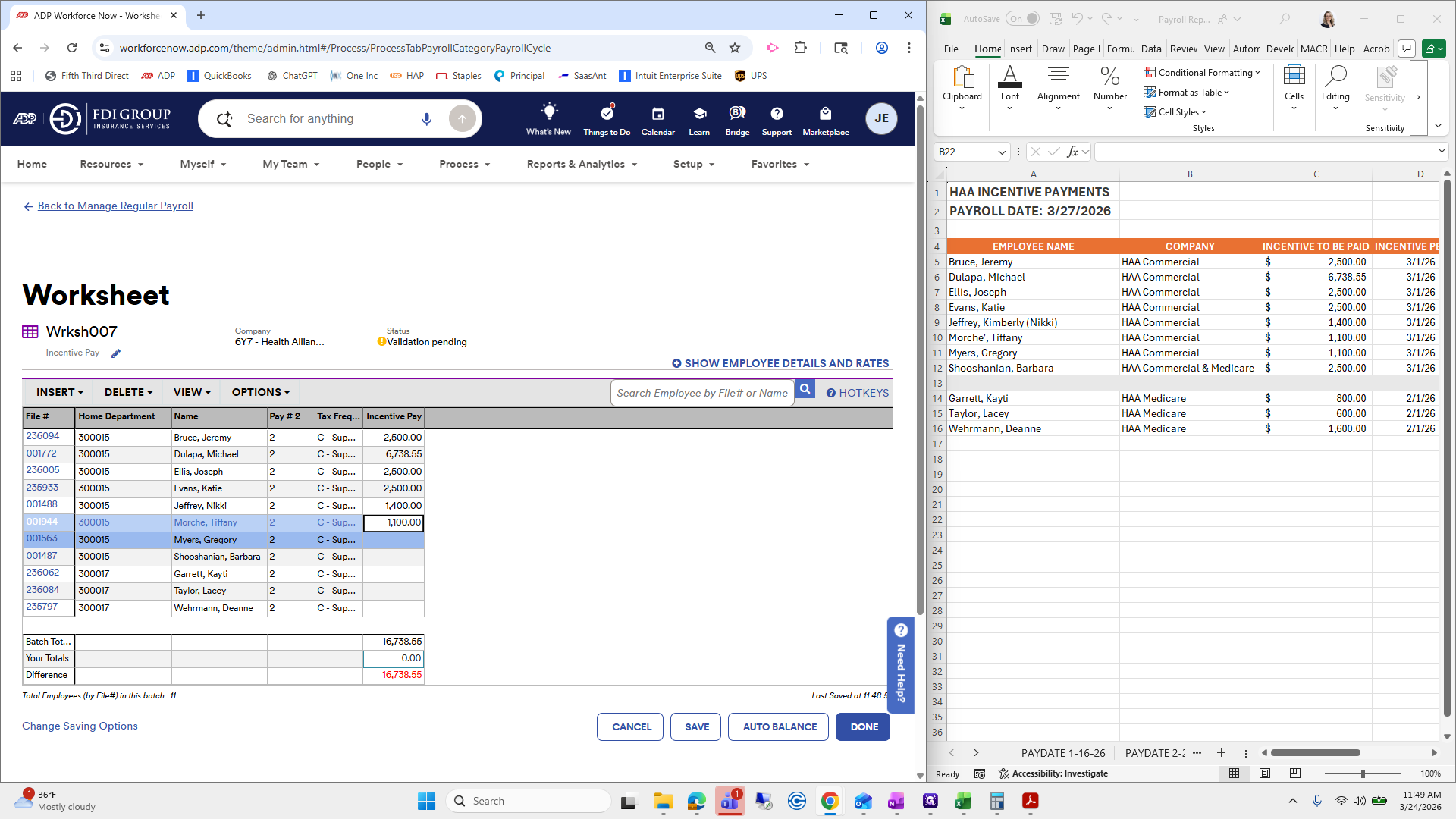The height and width of the screenshot is (819, 1456).
Task: Click the Marketplace shopping bag icon
Action: click(825, 114)
